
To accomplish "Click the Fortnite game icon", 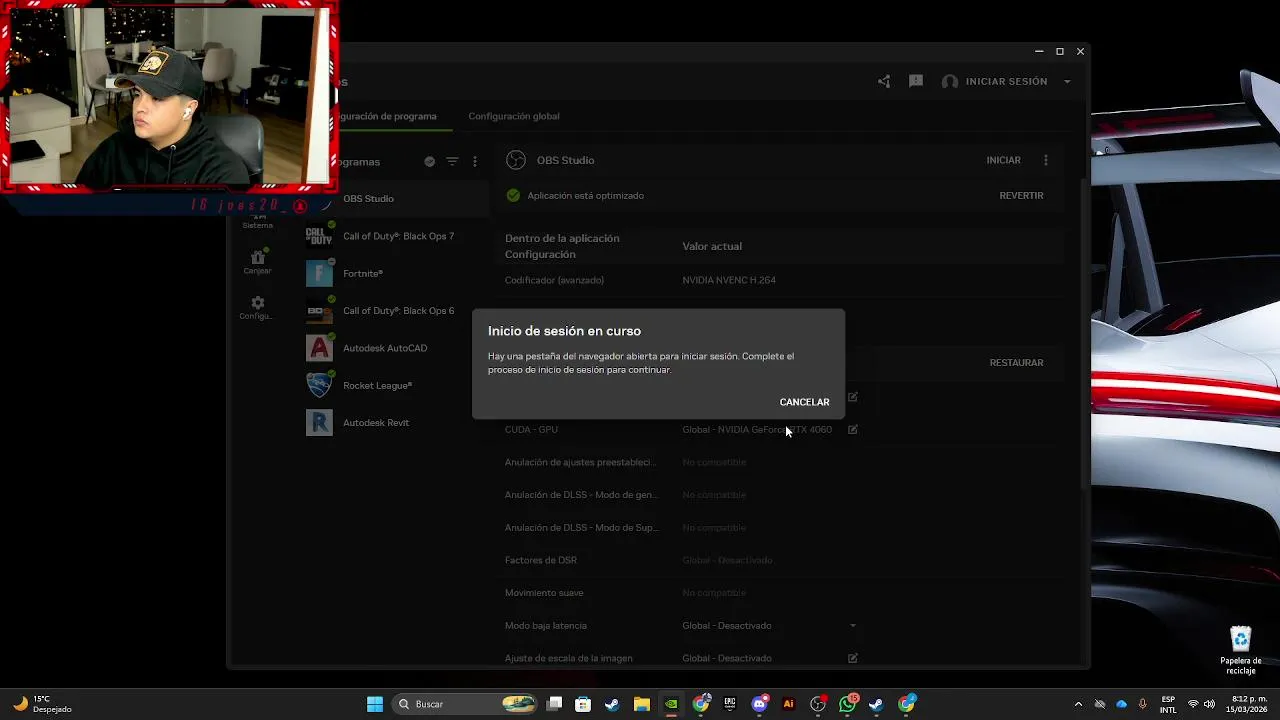I will coord(319,273).
